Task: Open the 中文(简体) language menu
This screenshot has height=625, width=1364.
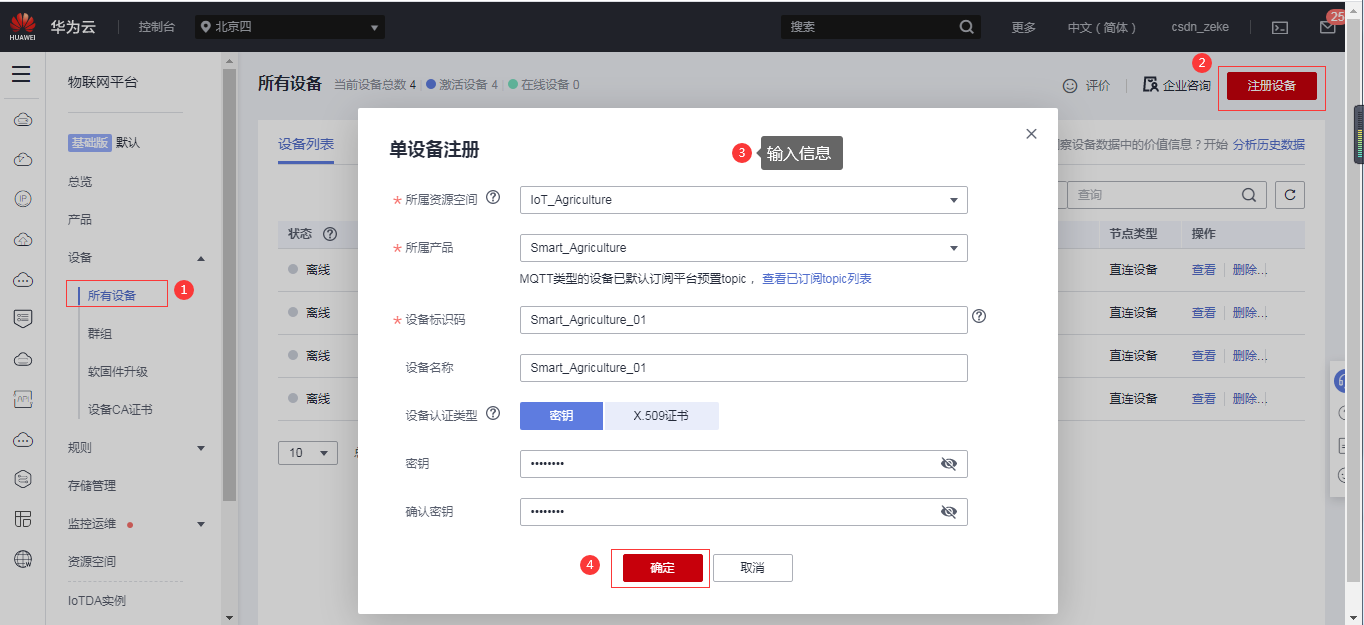Action: coord(1101,27)
